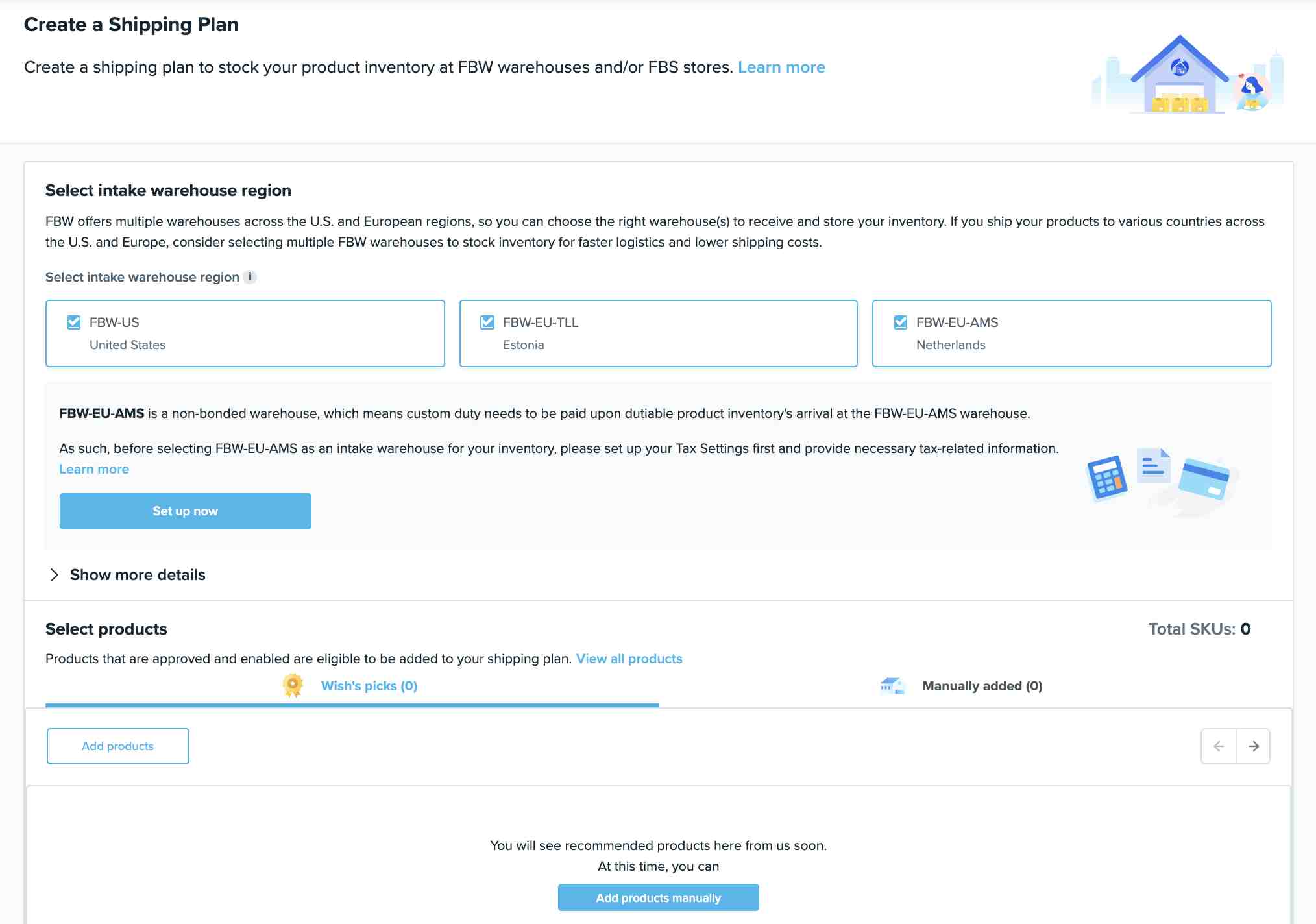Screen dimensions: 1316x924
Task: Click Add products manually button
Action: (x=659, y=898)
